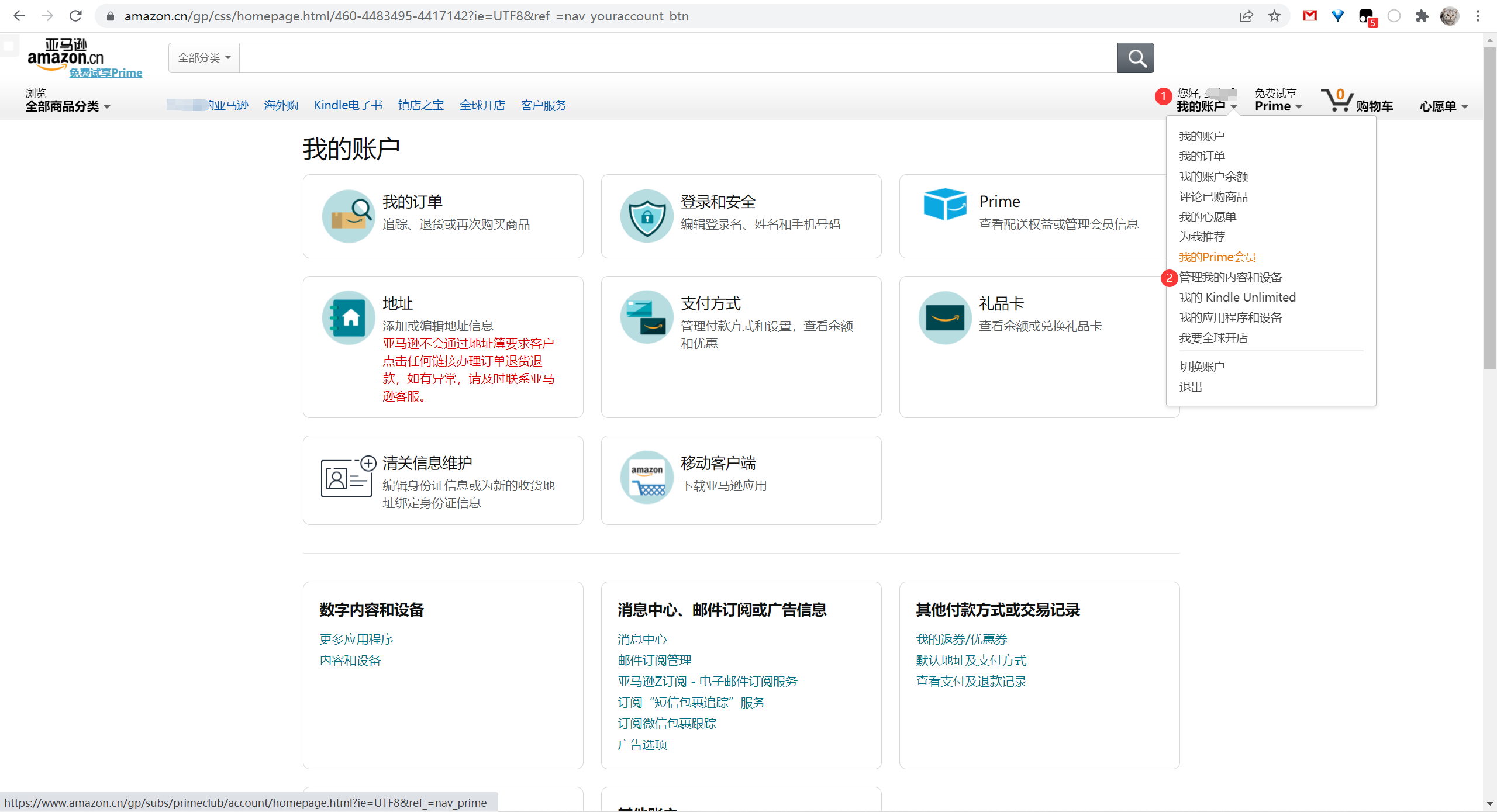
Task: Click the My Orders package icon
Action: (x=349, y=216)
